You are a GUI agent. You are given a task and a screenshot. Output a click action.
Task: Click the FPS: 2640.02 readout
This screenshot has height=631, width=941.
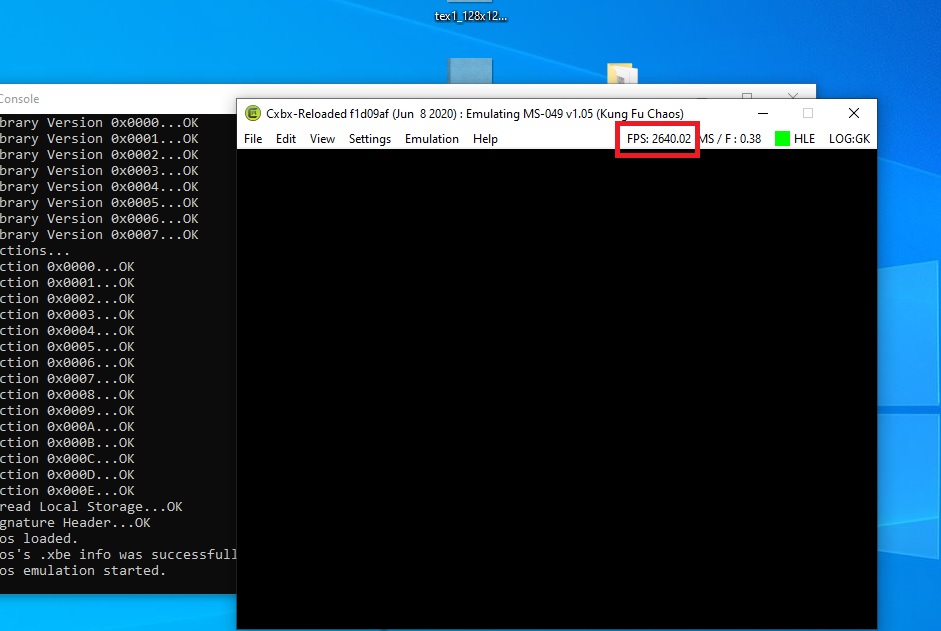point(658,139)
